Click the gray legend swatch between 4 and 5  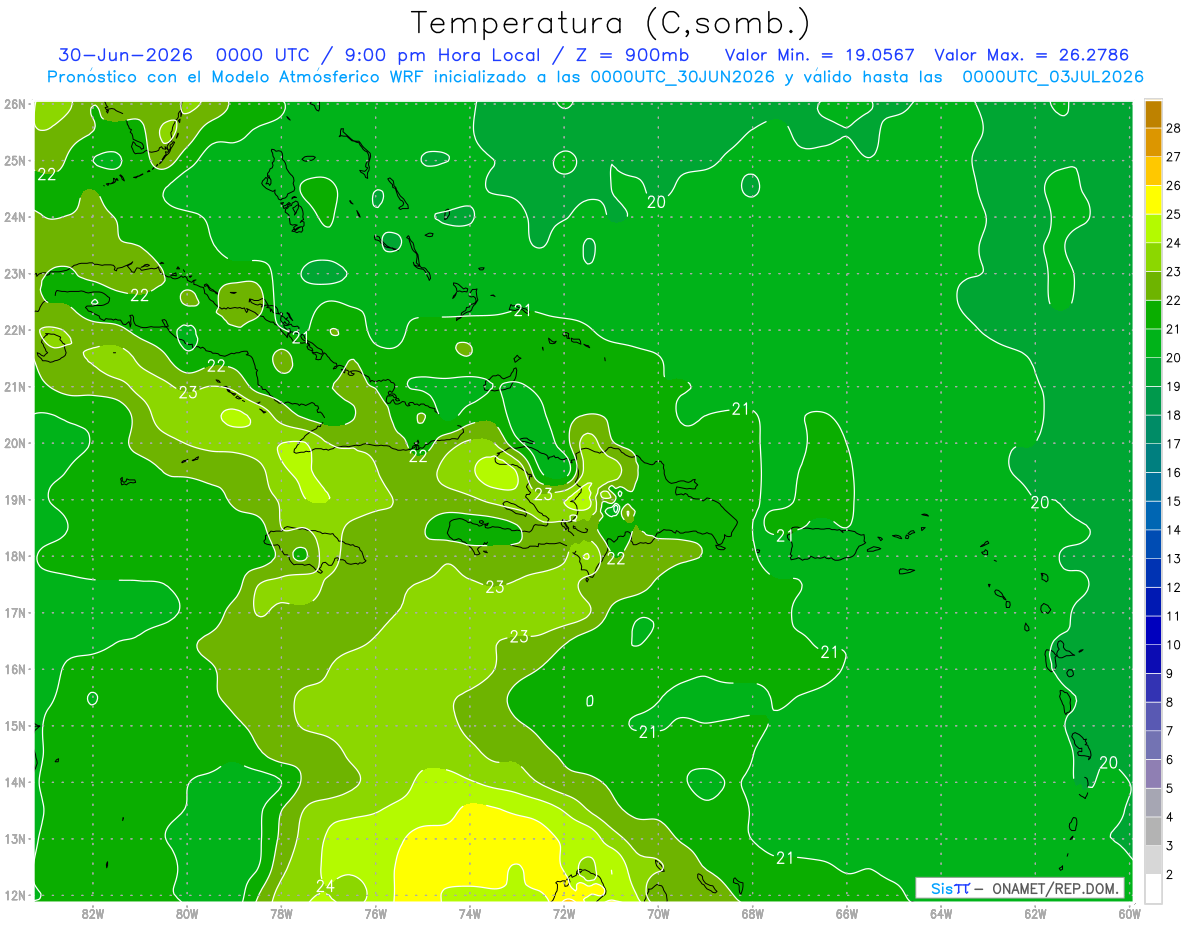tap(1153, 802)
